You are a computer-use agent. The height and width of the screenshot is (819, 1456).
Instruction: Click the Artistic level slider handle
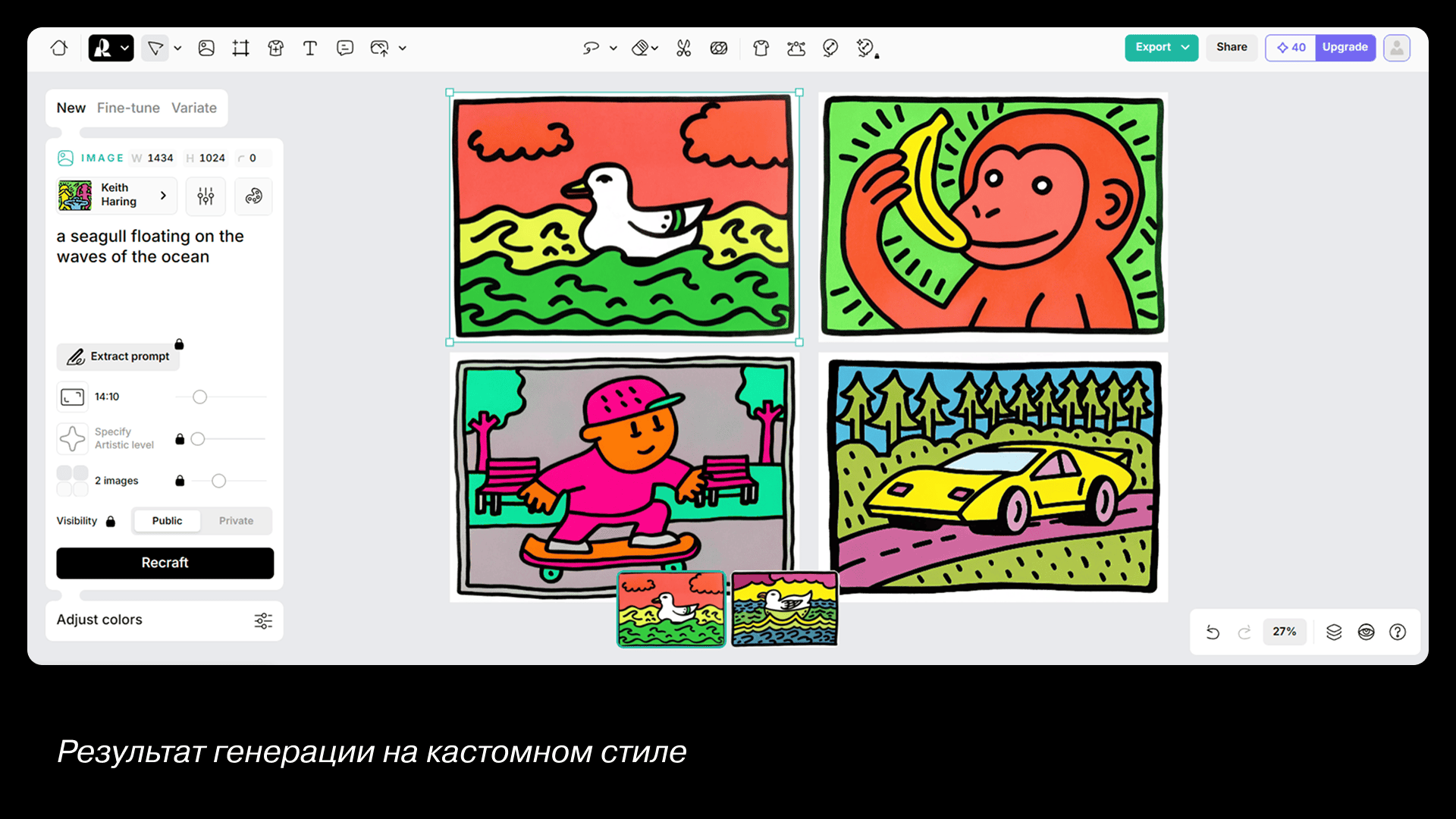(x=198, y=439)
